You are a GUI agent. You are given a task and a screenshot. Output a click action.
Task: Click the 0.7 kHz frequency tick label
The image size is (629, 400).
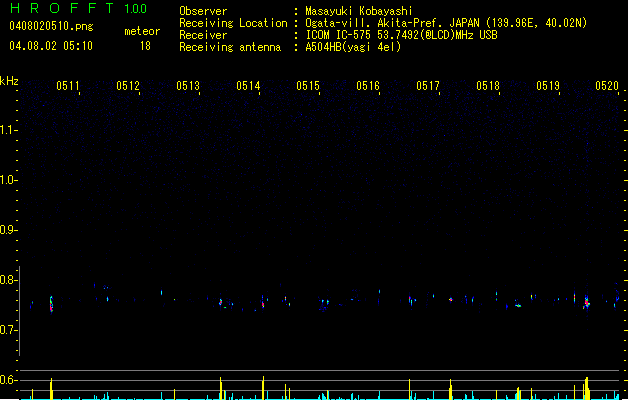click(x=8, y=330)
